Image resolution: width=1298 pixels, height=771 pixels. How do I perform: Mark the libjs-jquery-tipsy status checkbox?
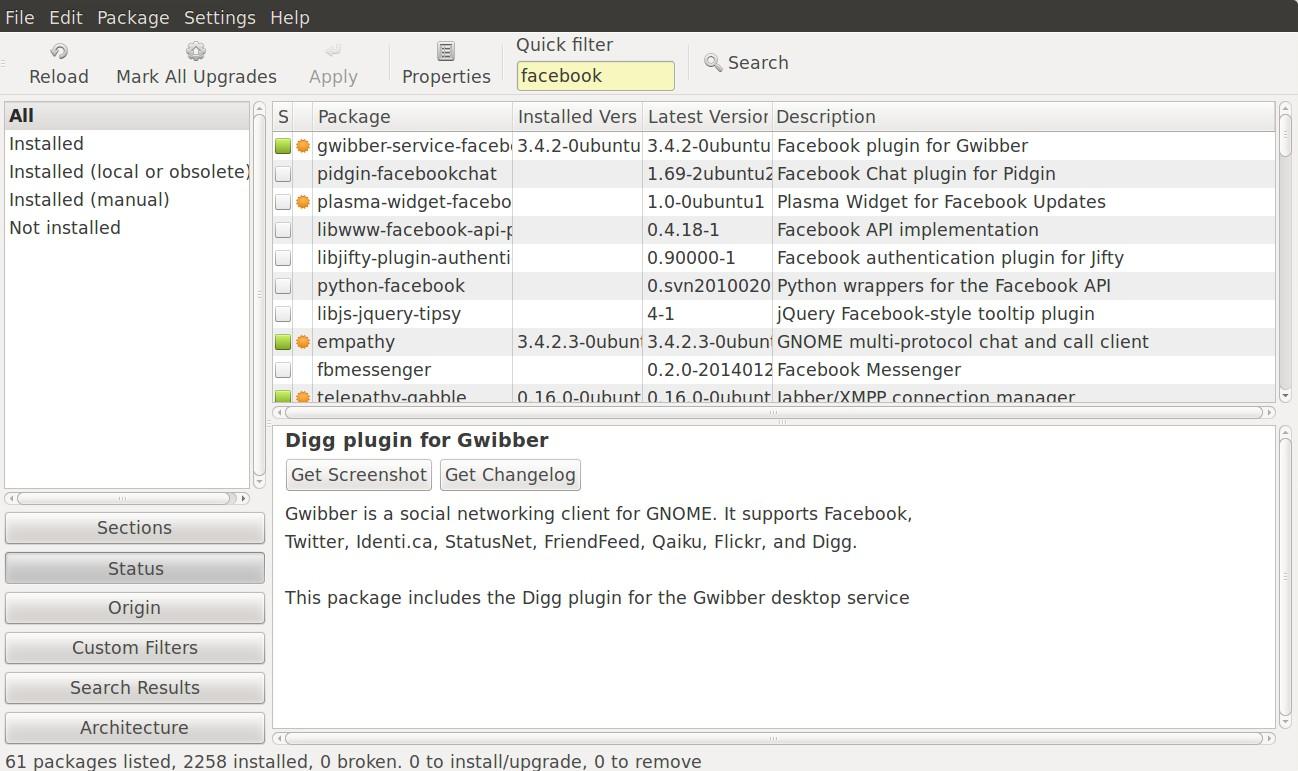(284, 314)
